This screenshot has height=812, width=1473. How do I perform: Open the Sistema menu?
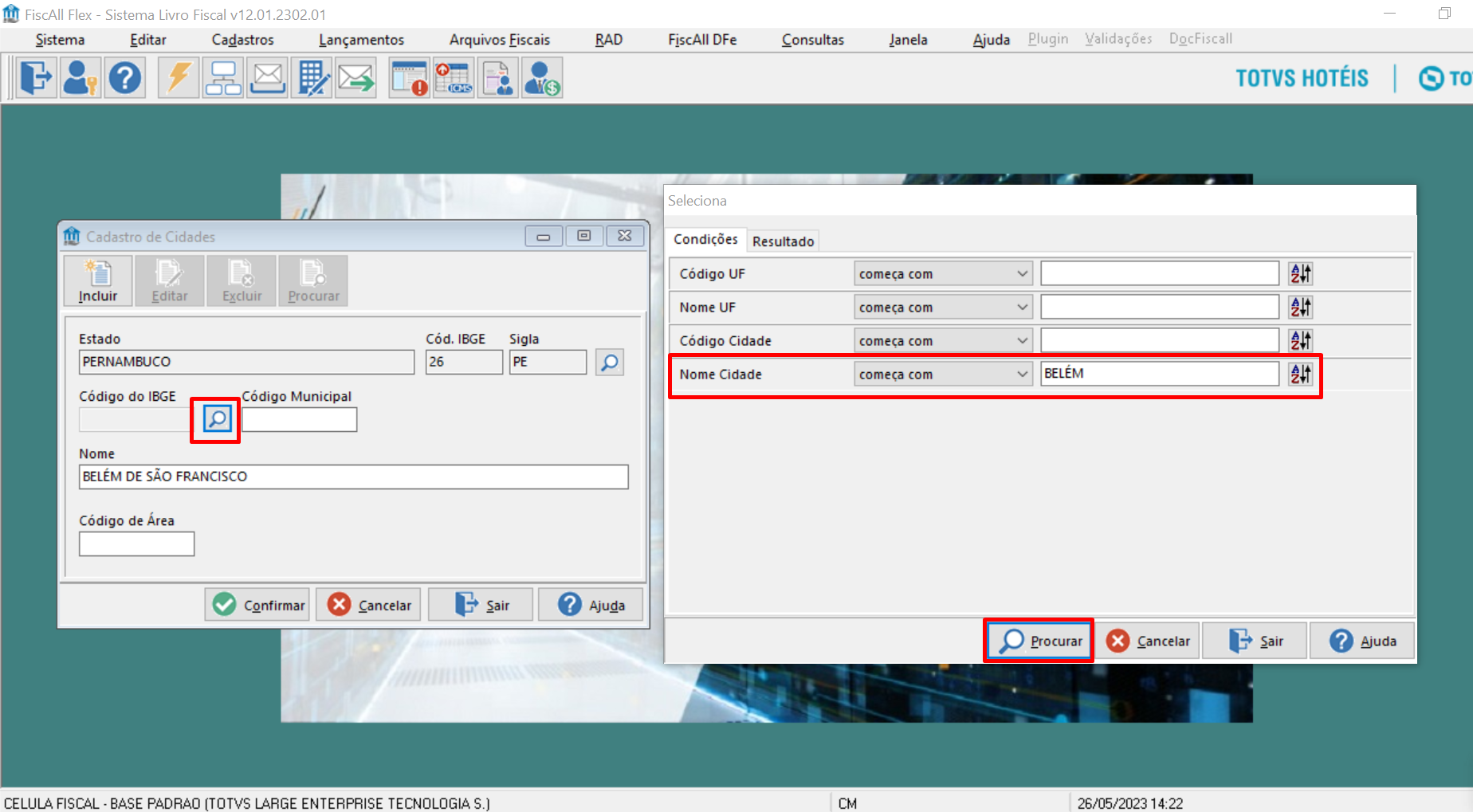(60, 39)
